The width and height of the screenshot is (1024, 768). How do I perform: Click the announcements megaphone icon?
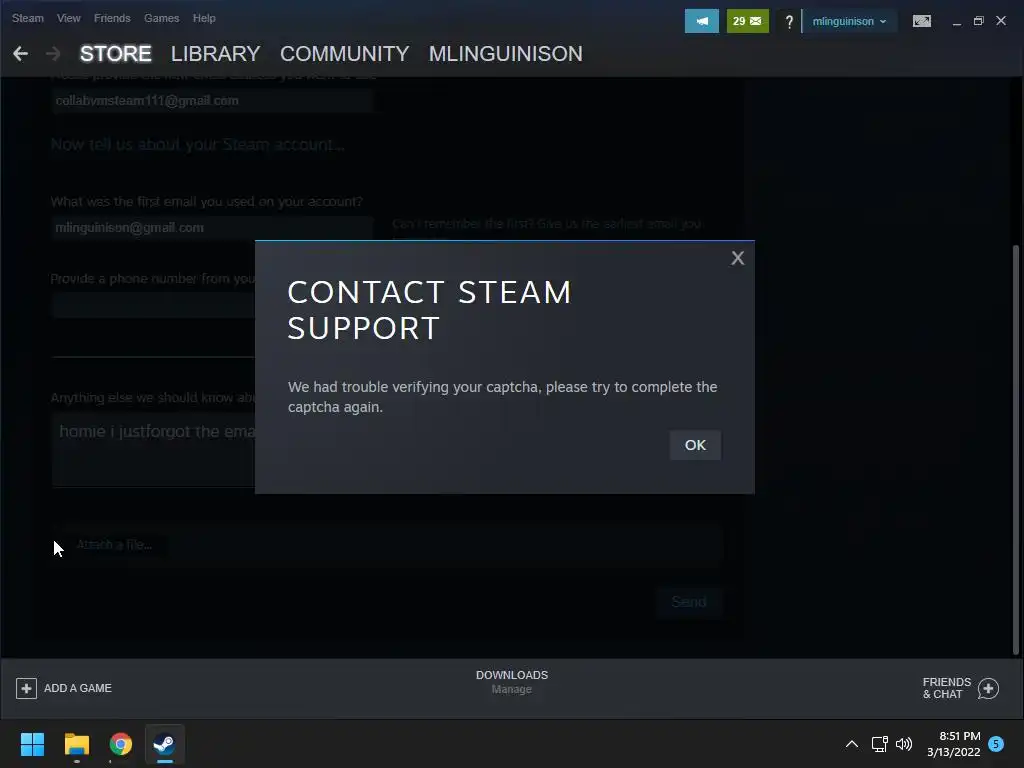[701, 21]
